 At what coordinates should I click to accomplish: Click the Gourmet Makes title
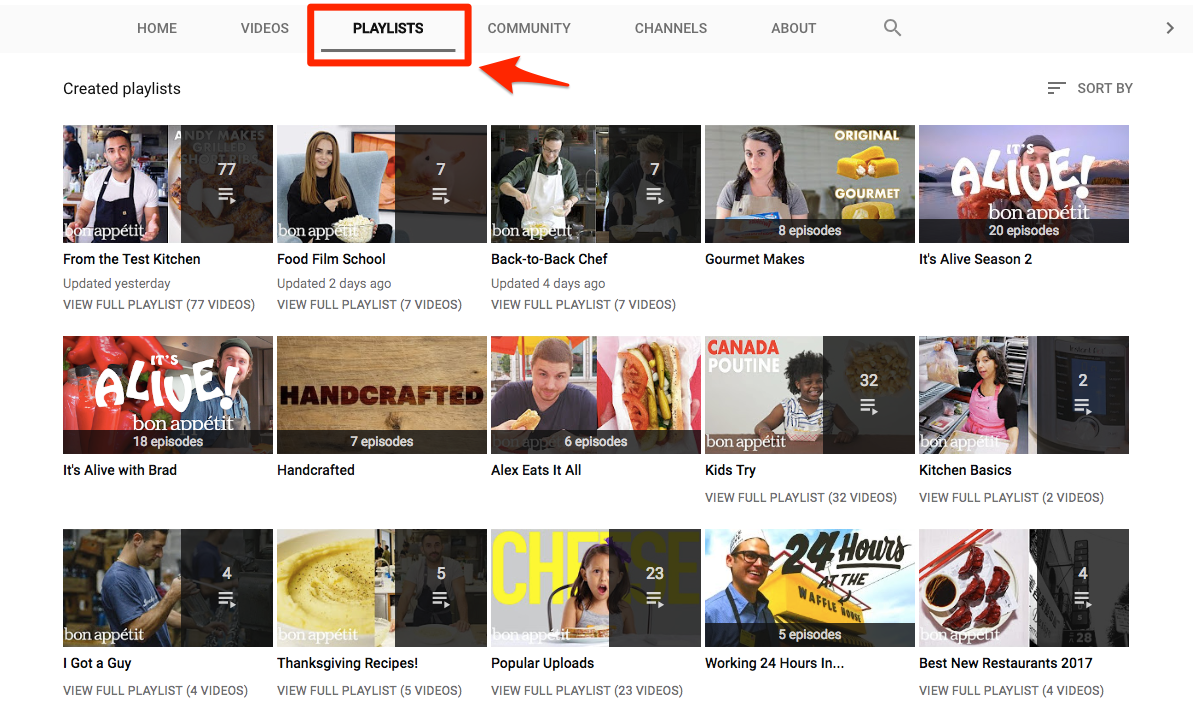click(x=755, y=260)
